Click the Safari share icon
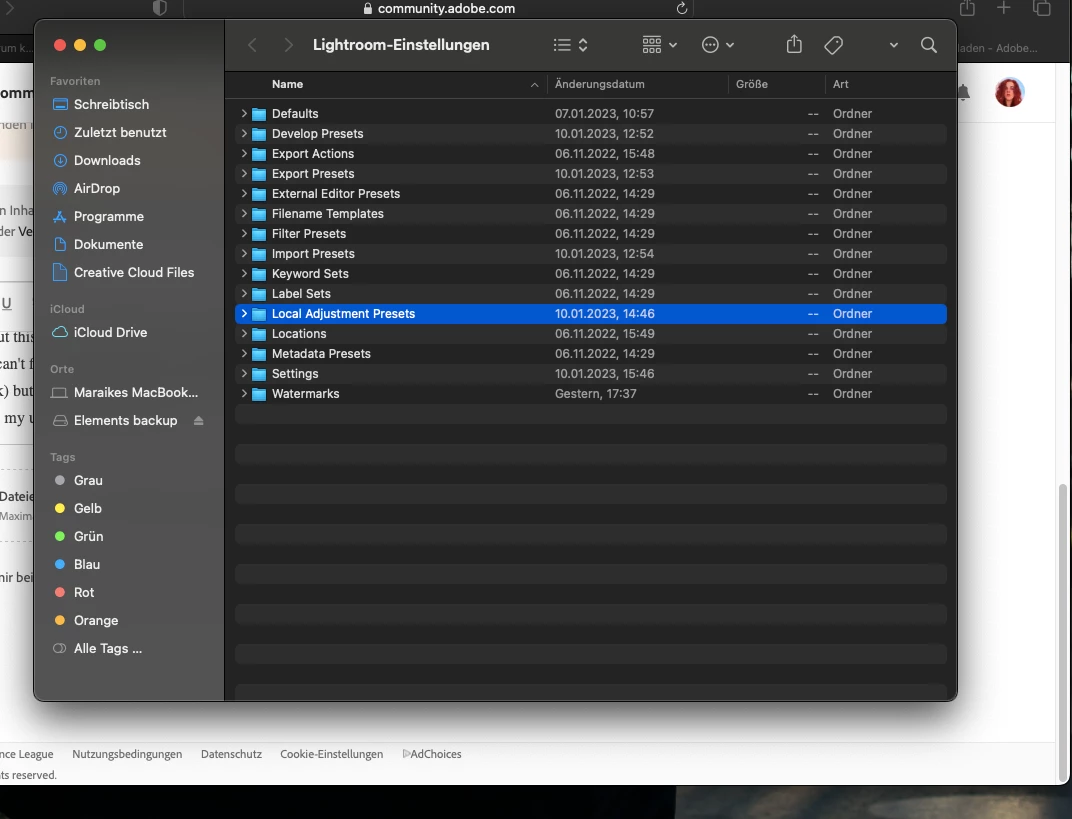This screenshot has height=819, width=1072. point(967,8)
